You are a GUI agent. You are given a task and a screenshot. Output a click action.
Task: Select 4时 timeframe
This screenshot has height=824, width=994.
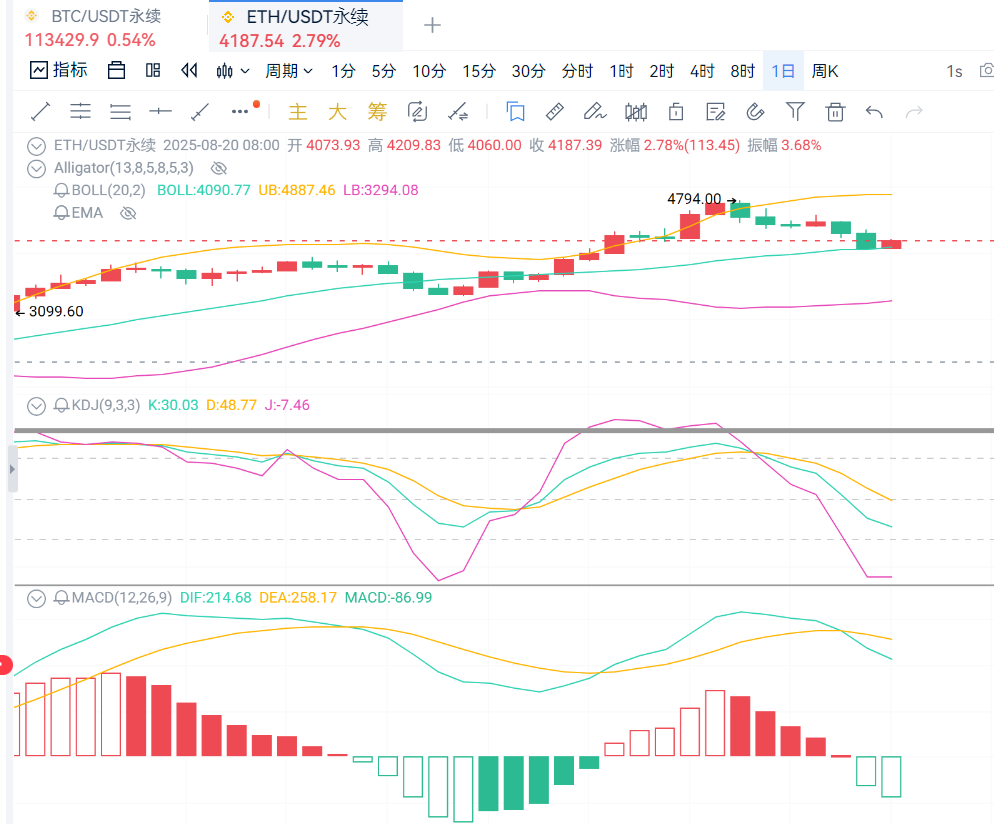click(x=702, y=71)
